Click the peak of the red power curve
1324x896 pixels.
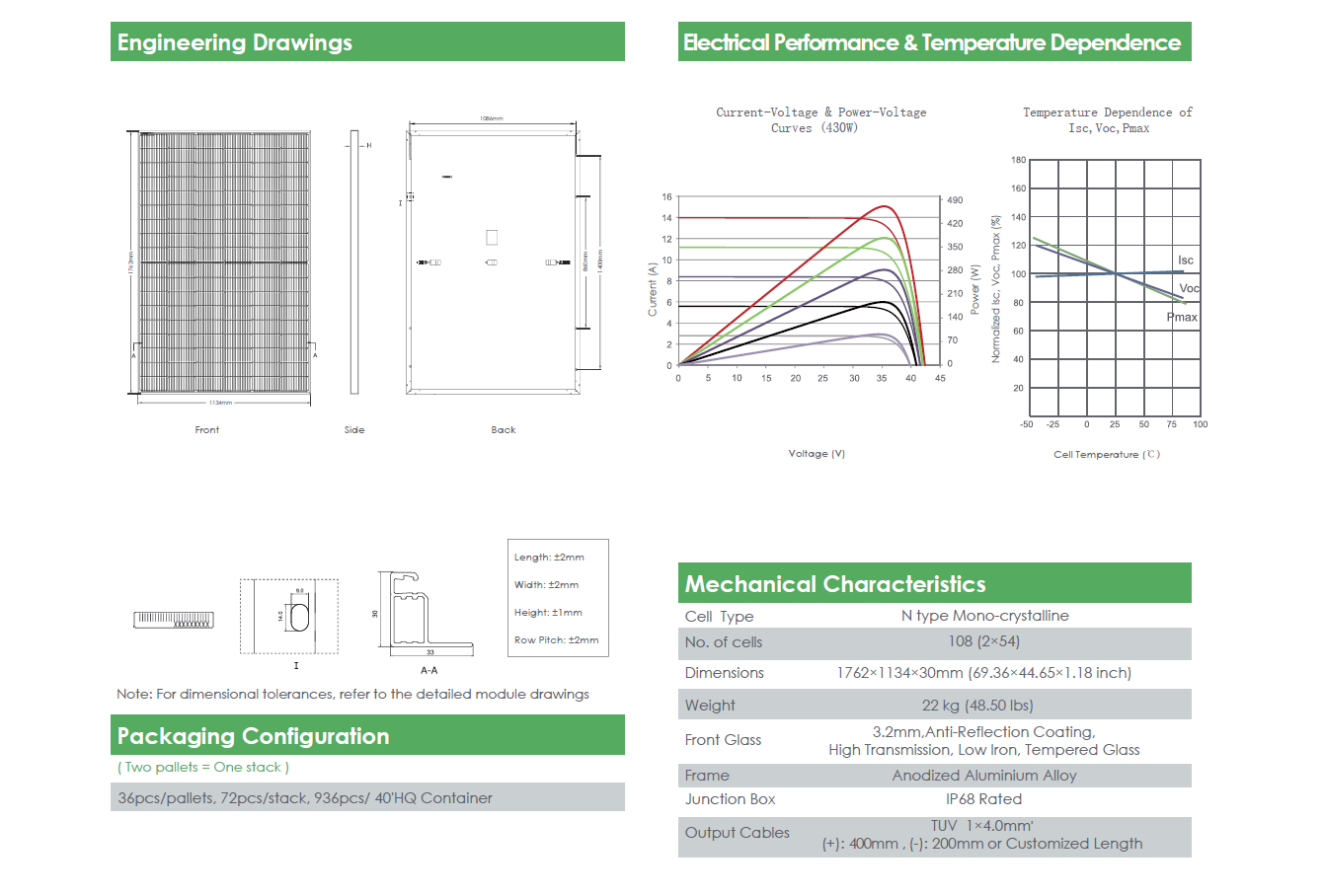[885, 206]
